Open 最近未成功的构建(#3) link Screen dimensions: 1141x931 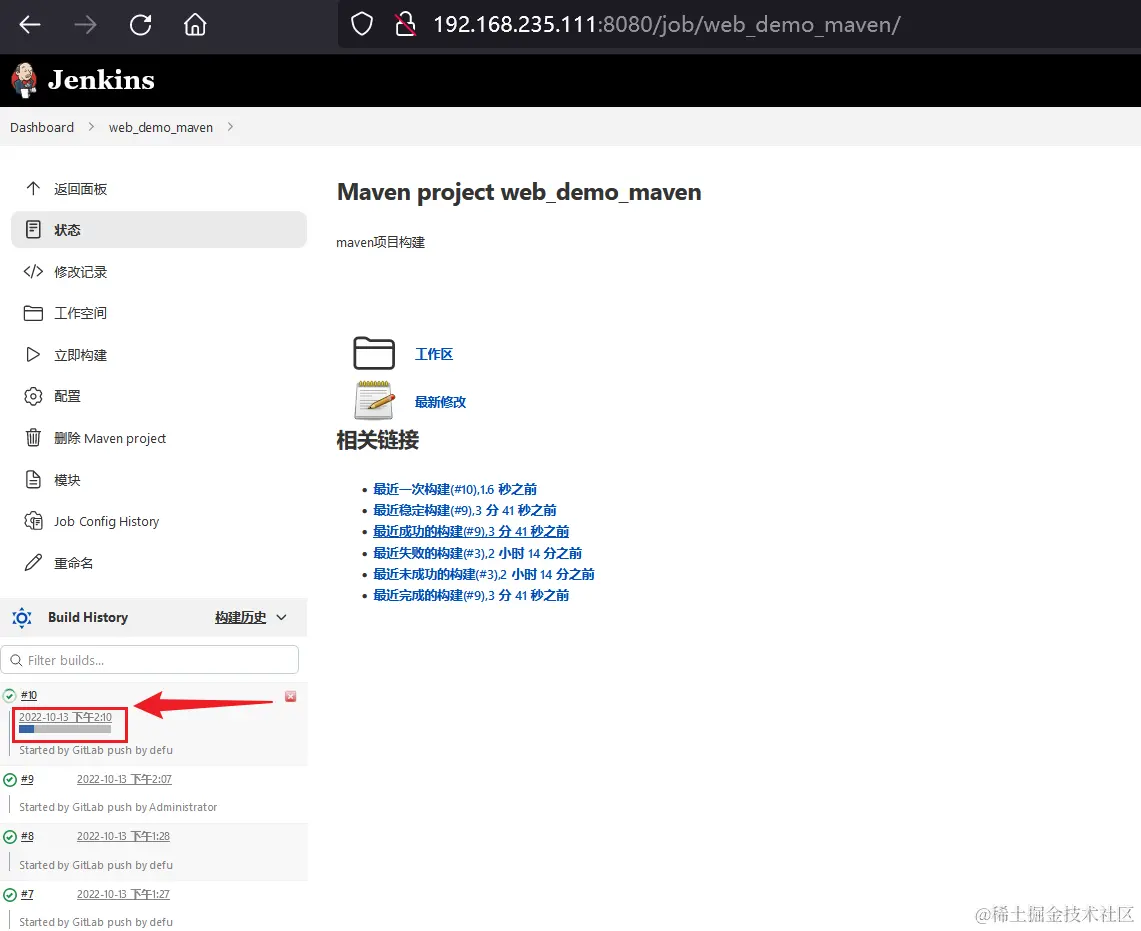click(484, 574)
